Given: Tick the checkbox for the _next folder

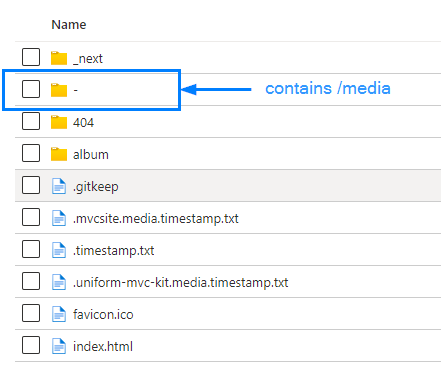Looking at the screenshot, I should [31, 57].
